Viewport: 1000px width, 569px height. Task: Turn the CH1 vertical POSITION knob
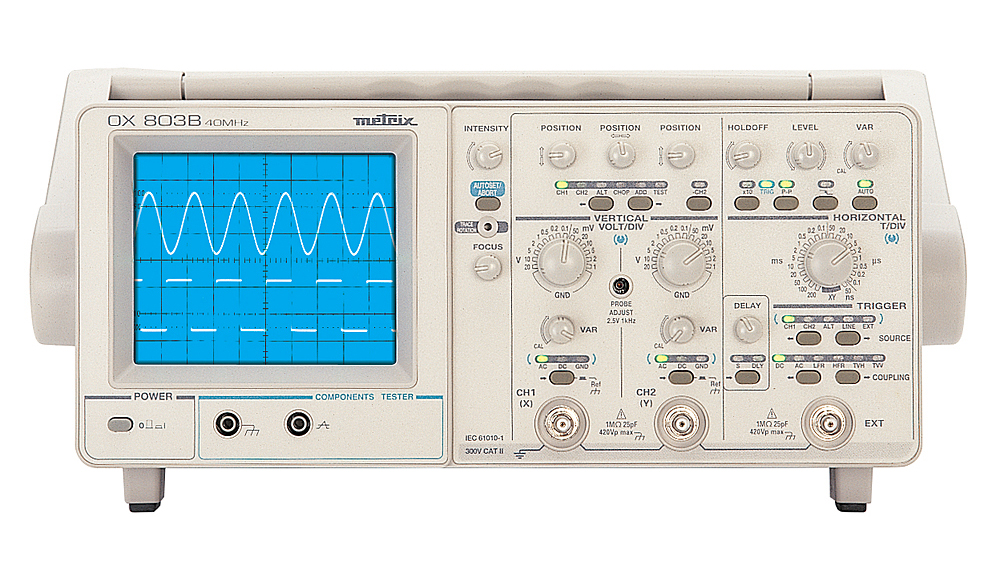pyautogui.click(x=561, y=155)
